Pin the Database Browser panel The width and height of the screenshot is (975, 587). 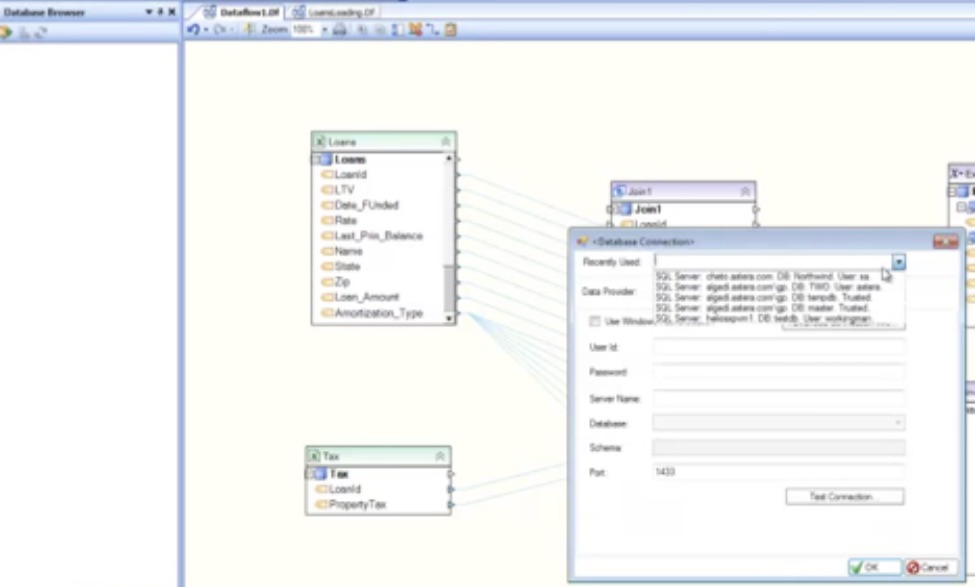click(160, 12)
